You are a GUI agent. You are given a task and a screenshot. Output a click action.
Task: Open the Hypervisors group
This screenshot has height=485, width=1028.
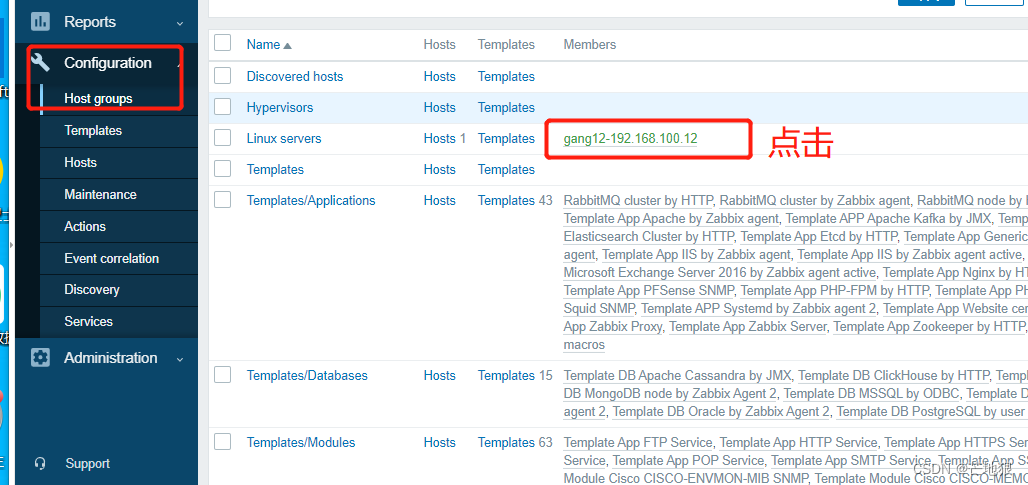coord(280,107)
